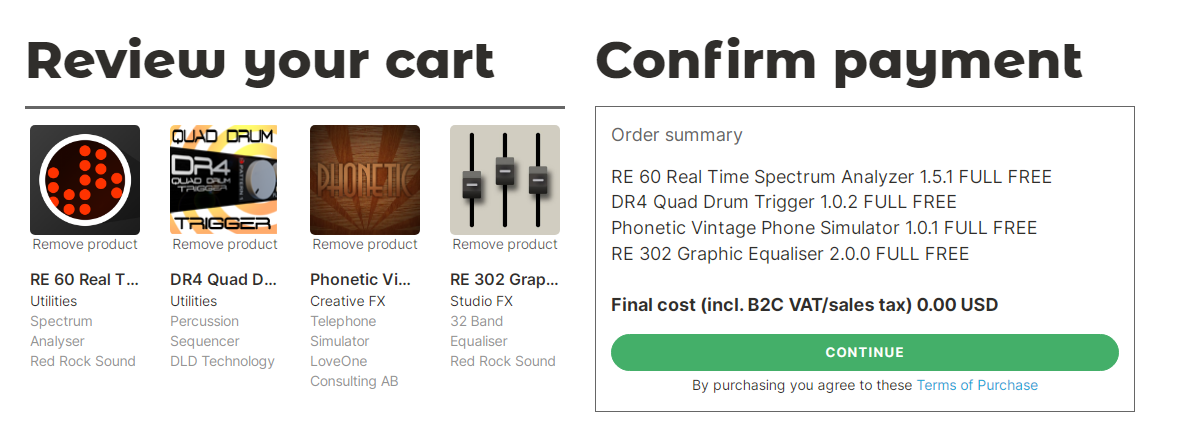Open the DR4 Quad D... product title

[224, 280]
